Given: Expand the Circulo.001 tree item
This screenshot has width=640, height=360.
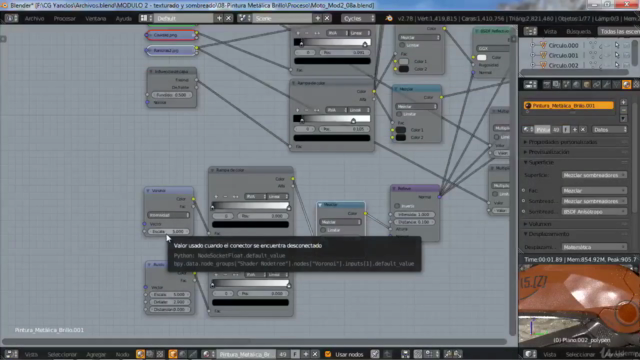Looking at the screenshot, I should [x=532, y=55].
